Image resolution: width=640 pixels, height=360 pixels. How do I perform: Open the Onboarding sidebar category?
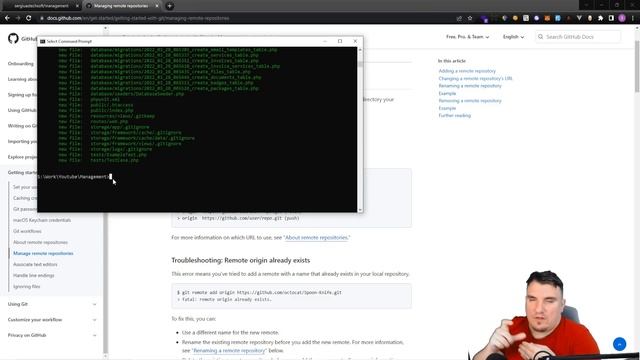point(21,64)
